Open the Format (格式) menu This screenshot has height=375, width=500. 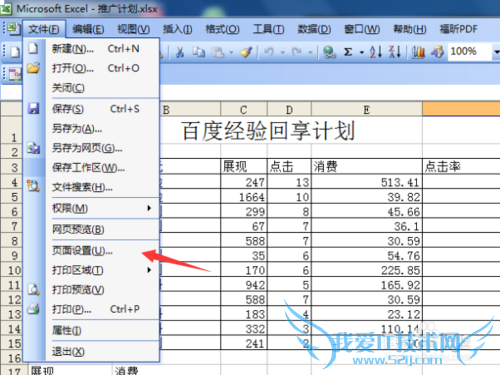pyautogui.click(x=222, y=29)
